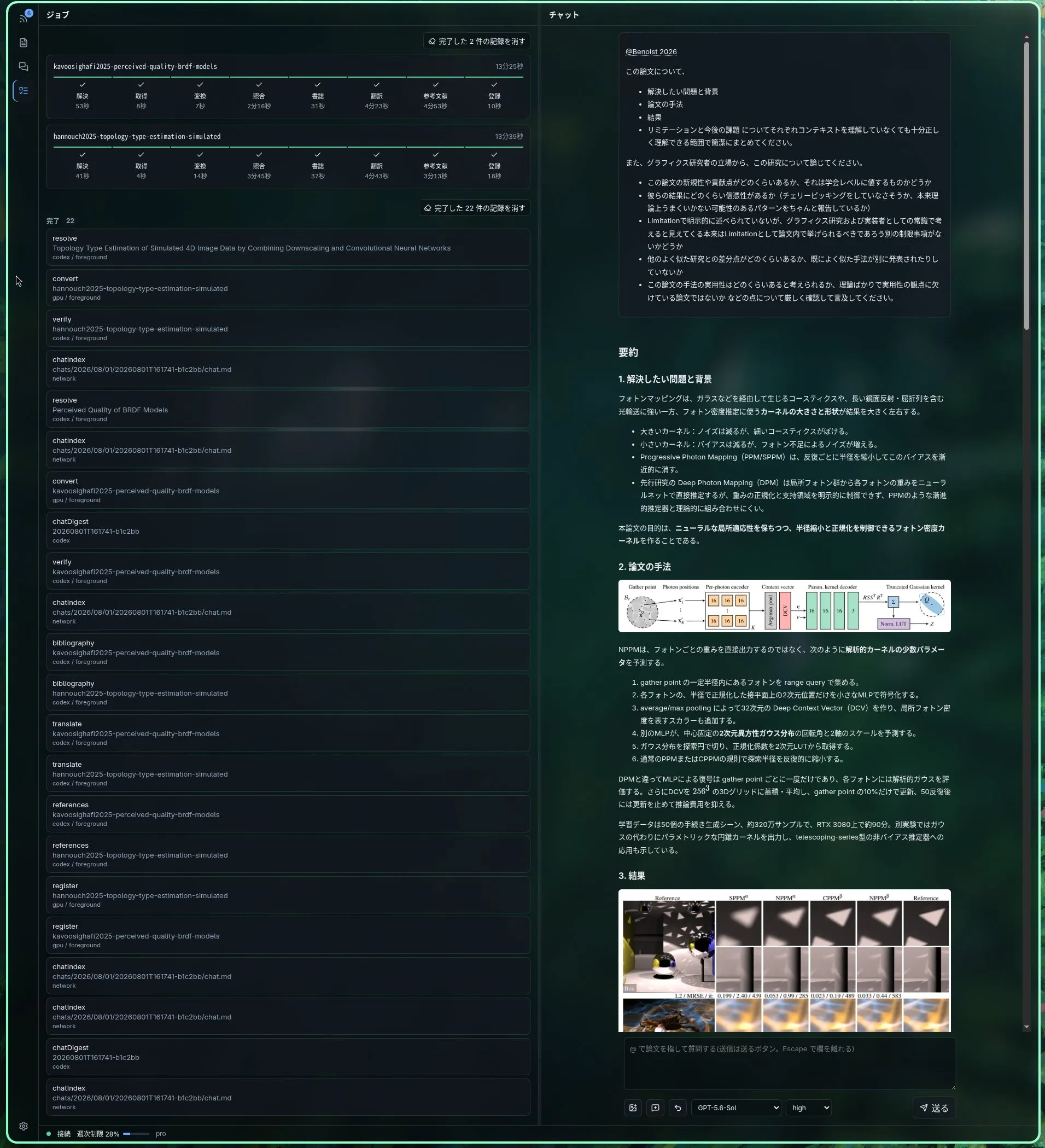Open the feed icon with notification badge
Image resolution: width=1045 pixels, height=1148 pixels.
[x=24, y=18]
